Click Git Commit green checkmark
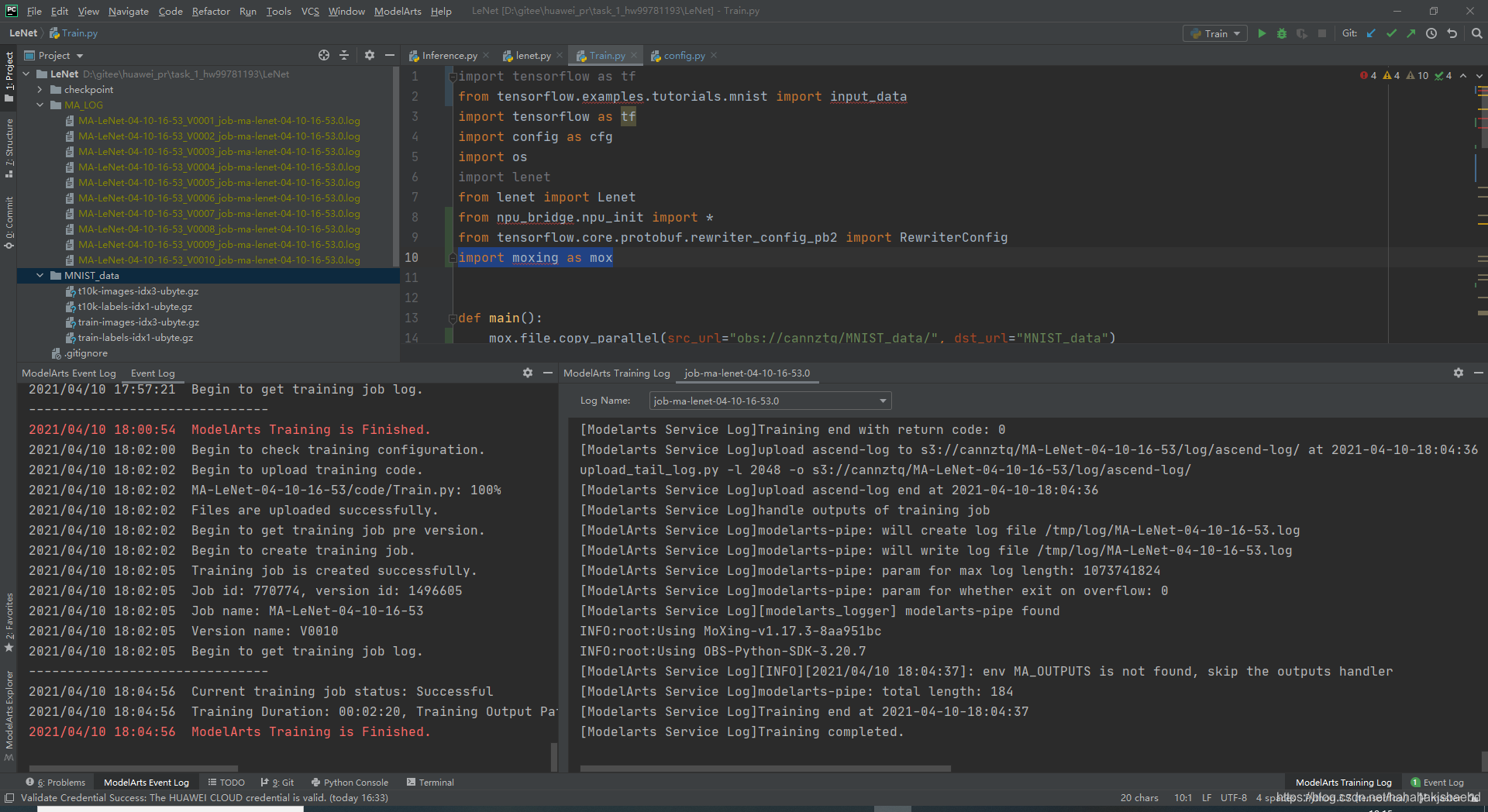 1391,33
